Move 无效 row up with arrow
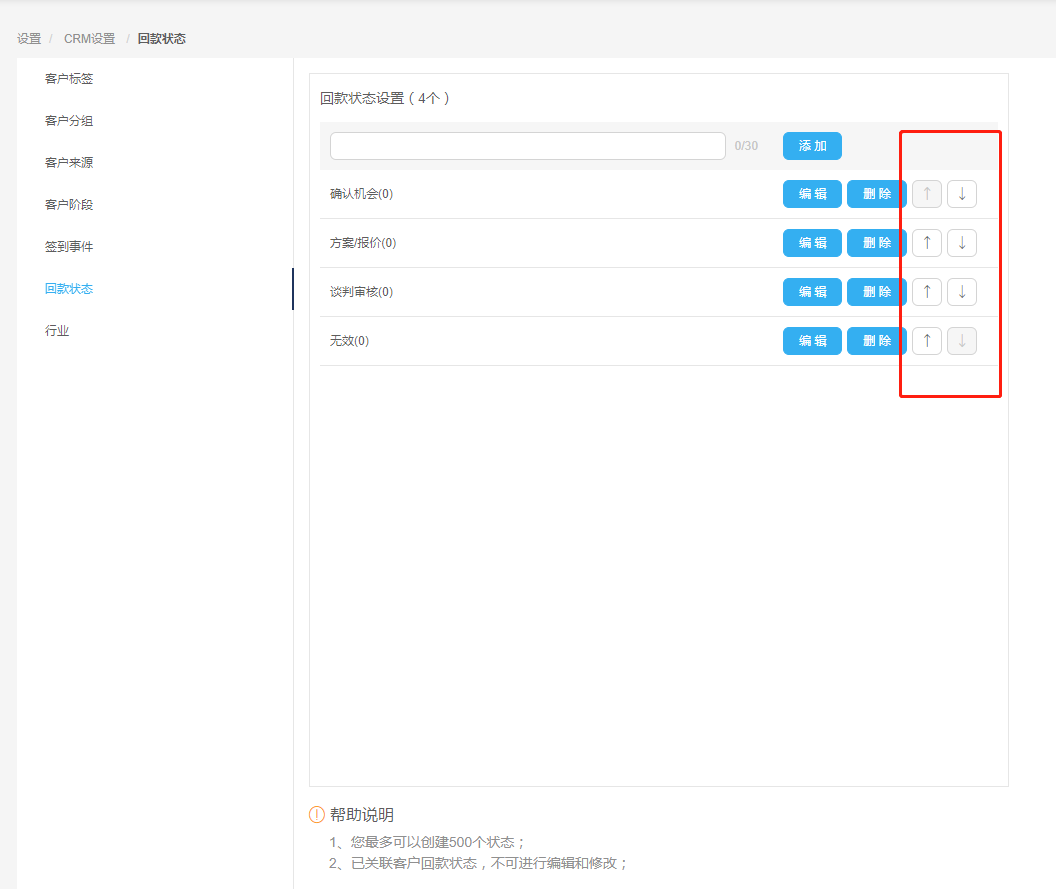Screen dimensions: 1056x889 point(926,341)
